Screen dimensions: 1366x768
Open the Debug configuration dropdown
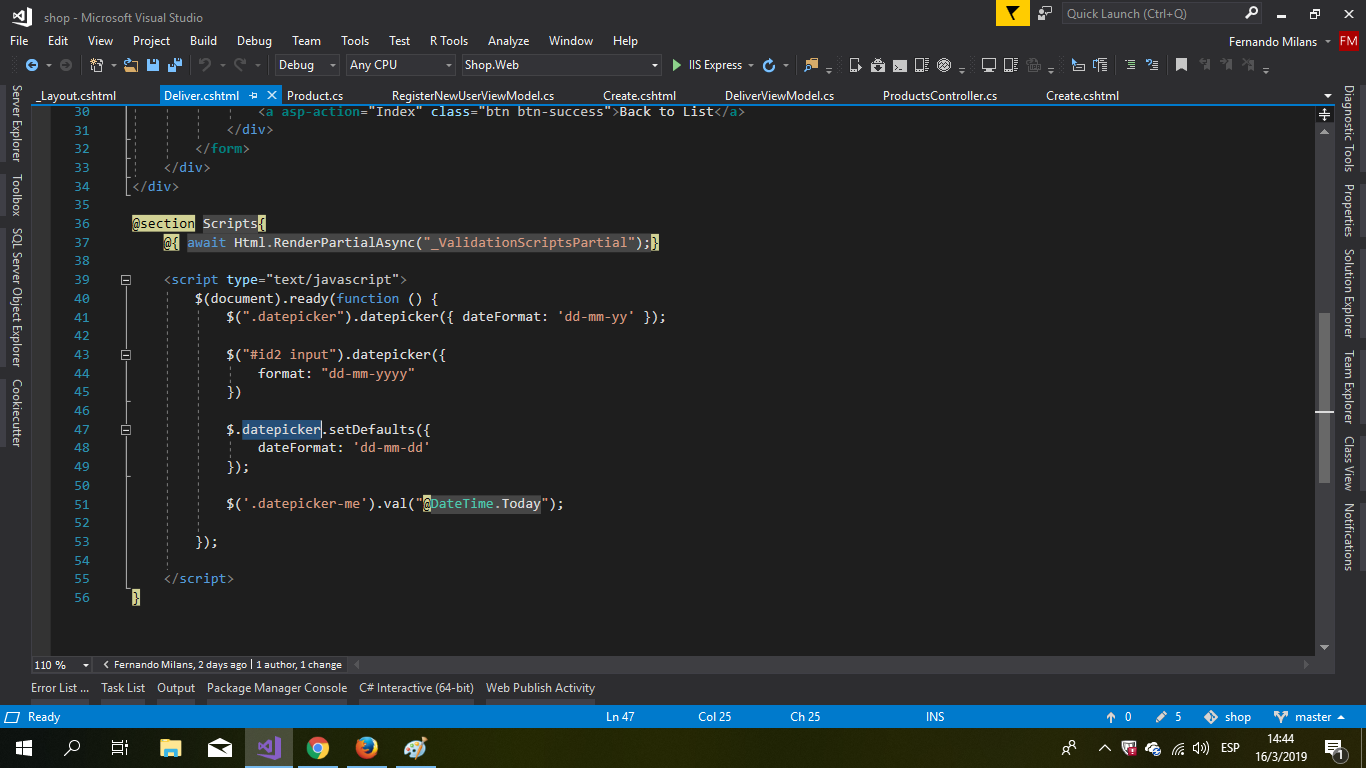coord(307,65)
